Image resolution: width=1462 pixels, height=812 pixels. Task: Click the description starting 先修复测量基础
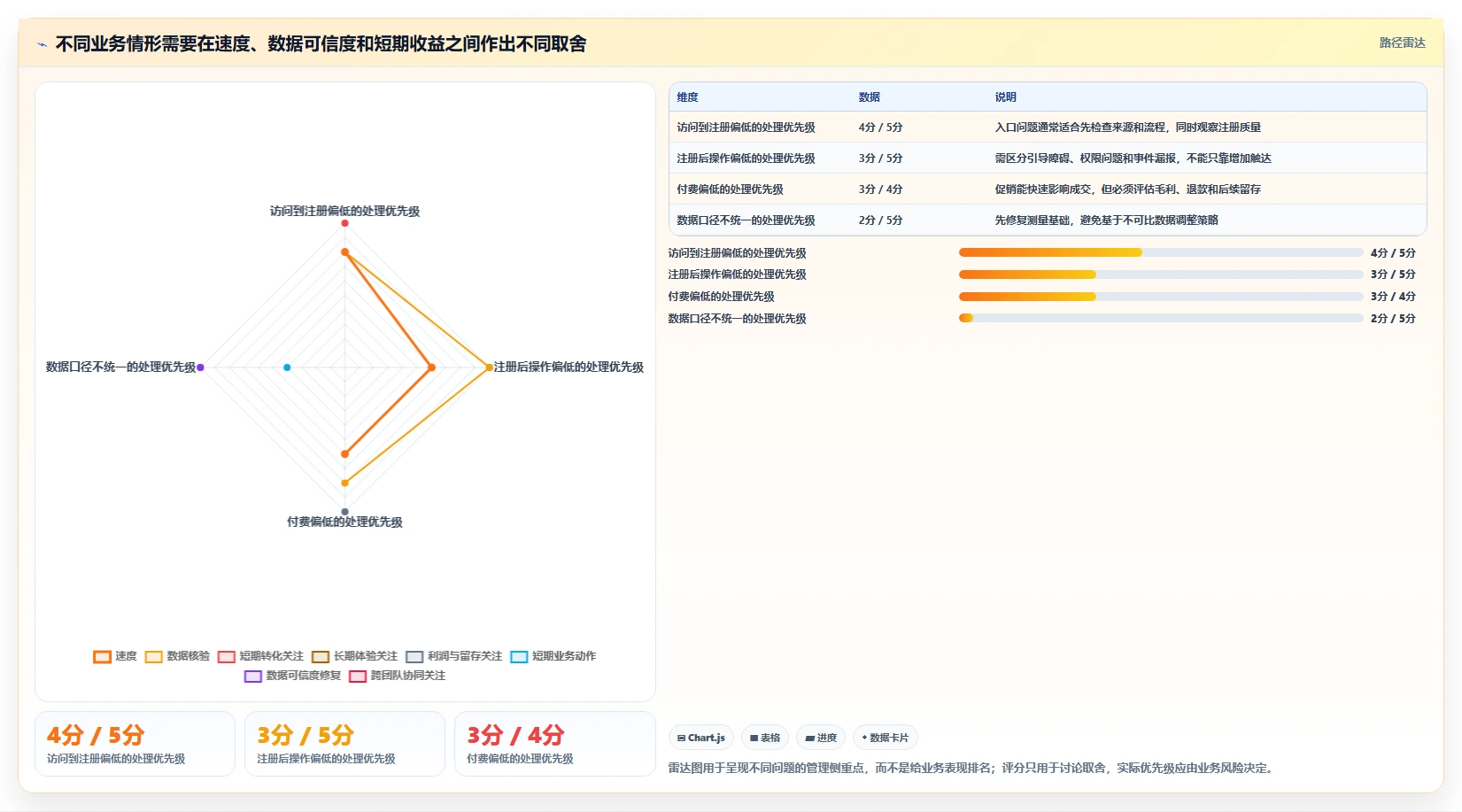[x=1106, y=220]
